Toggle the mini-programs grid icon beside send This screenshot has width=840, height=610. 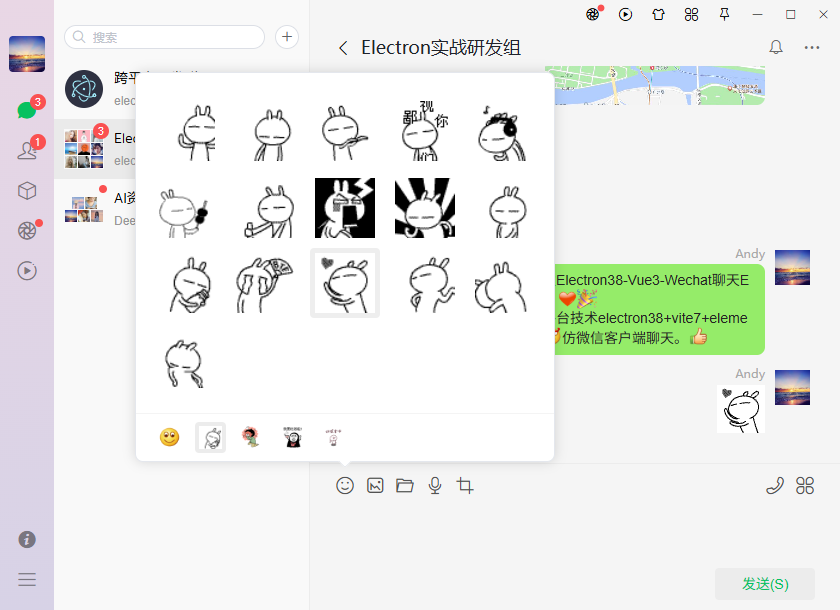click(x=805, y=484)
